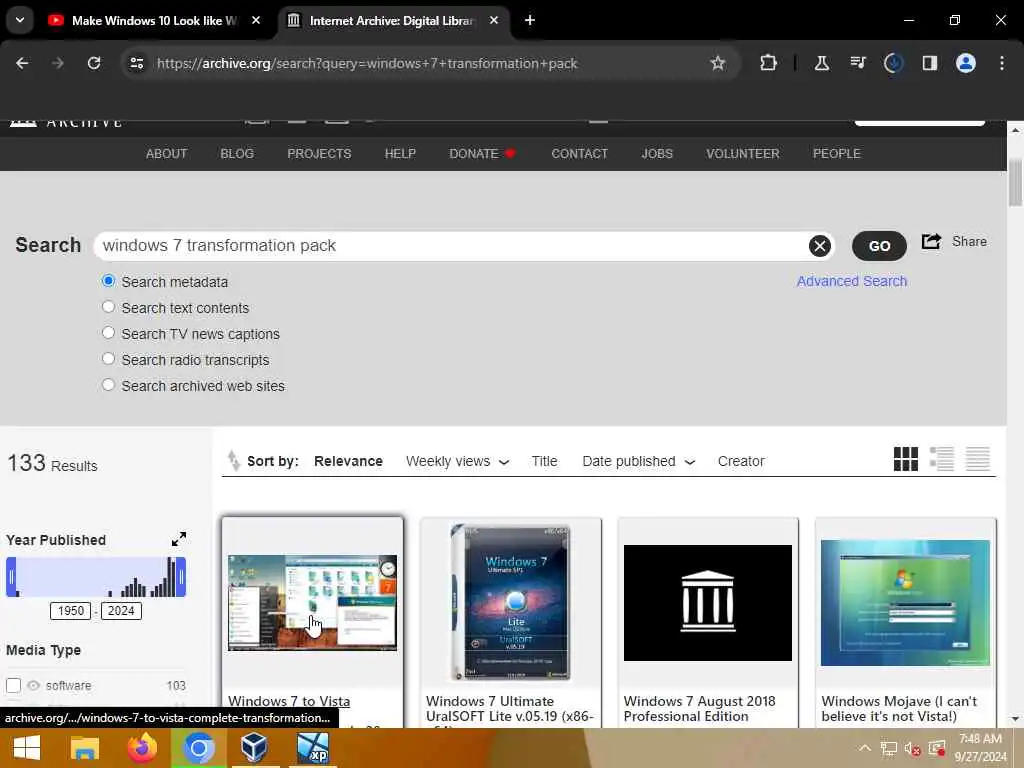
Task: Click the 2024 end year field
Action: [121, 611]
